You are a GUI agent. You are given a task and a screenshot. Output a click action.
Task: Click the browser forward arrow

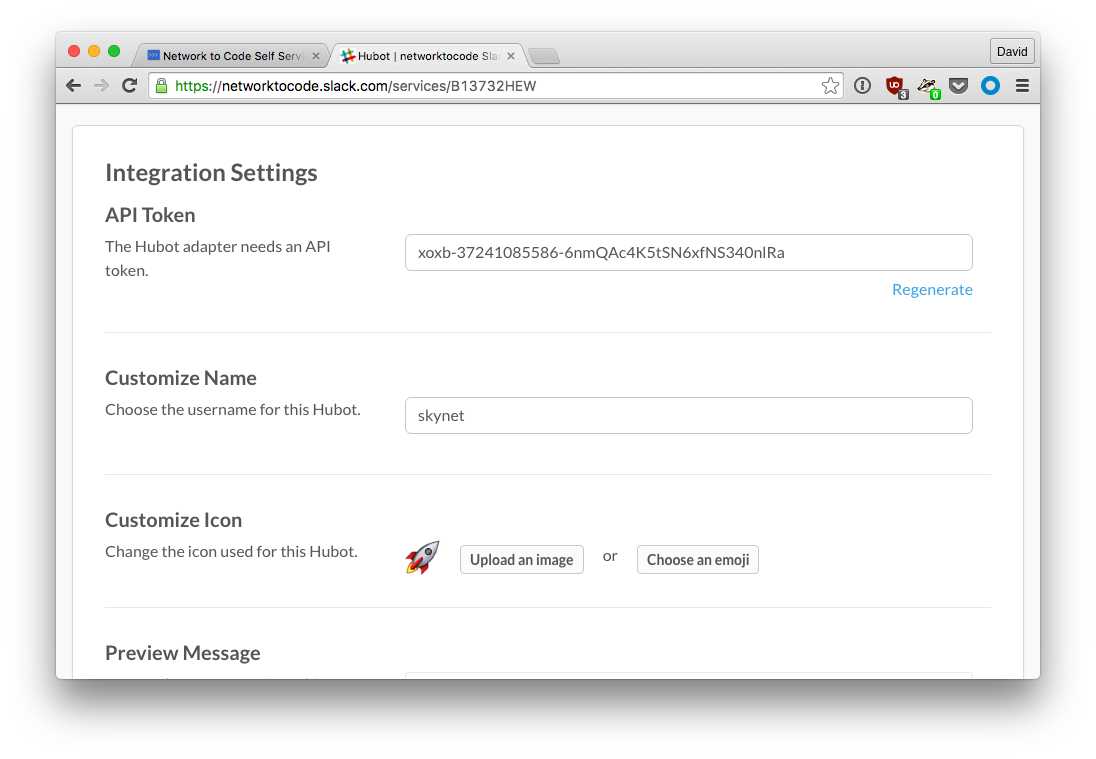(x=101, y=86)
